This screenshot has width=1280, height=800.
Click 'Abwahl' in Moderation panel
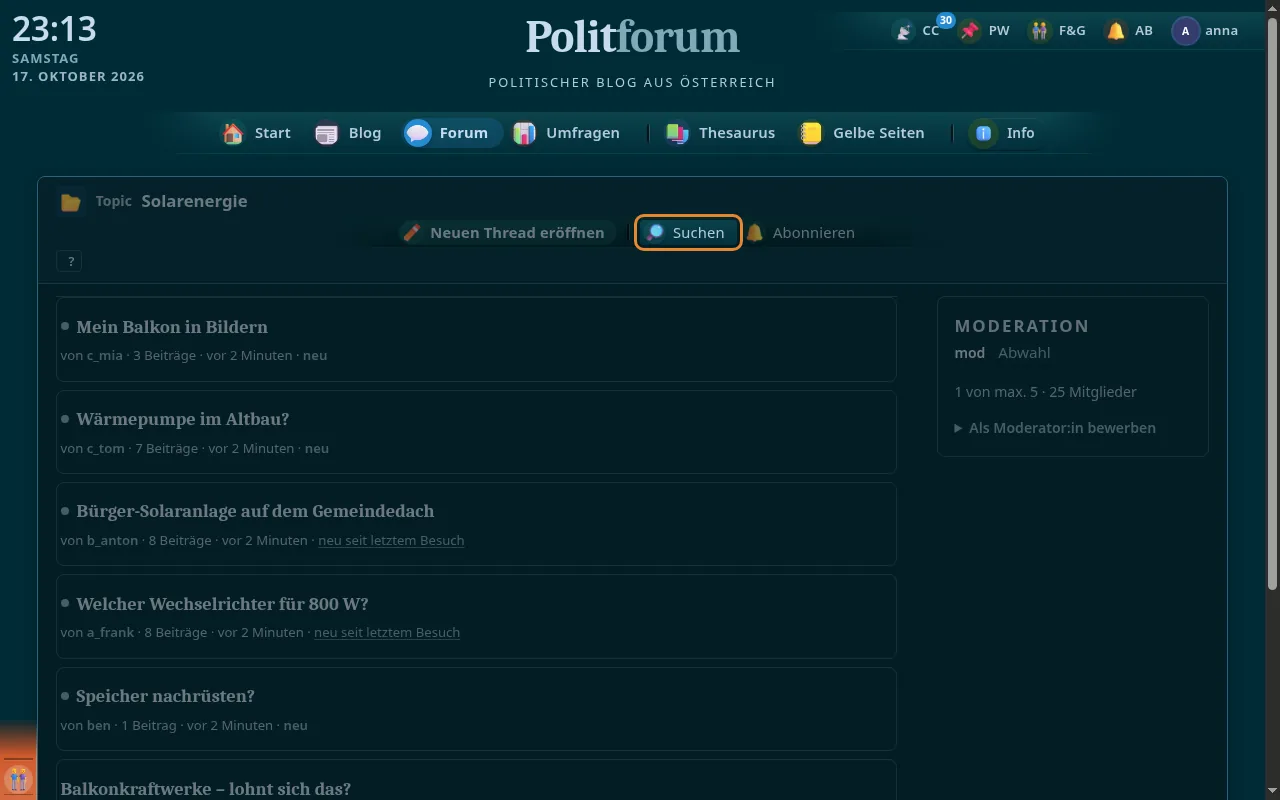tap(1024, 353)
